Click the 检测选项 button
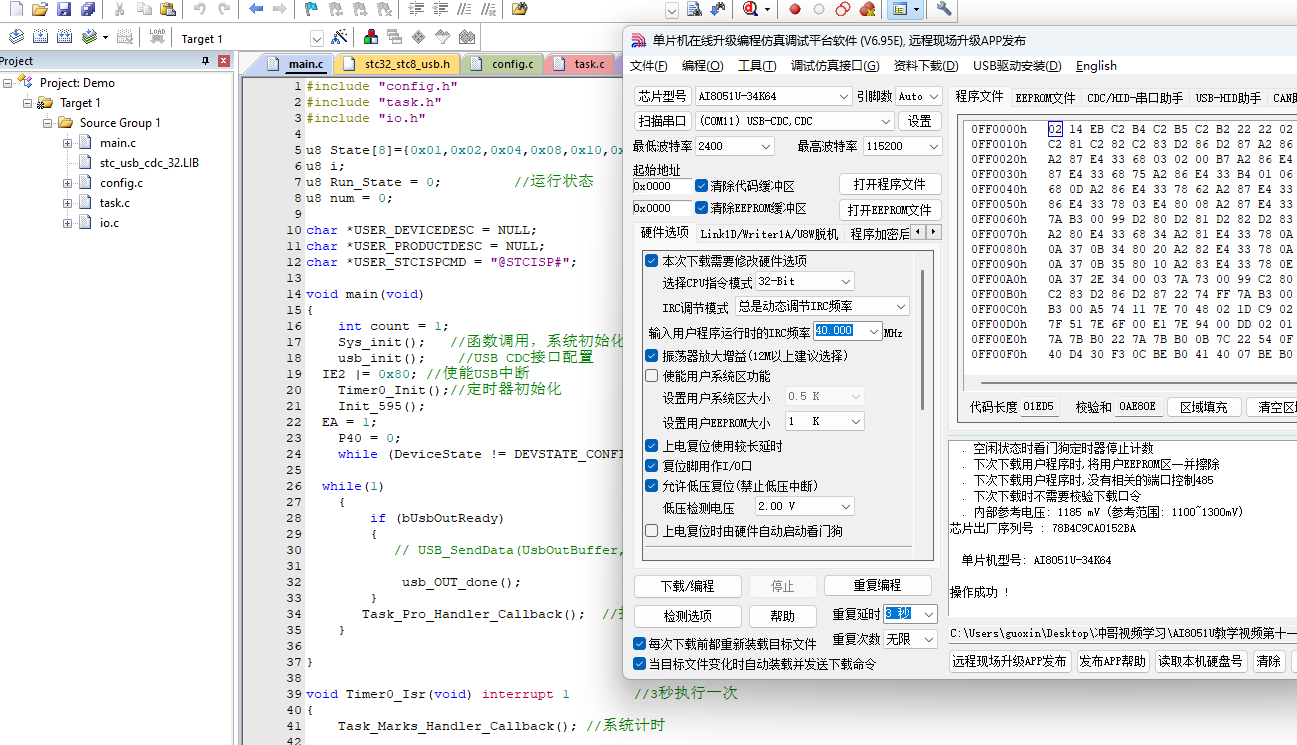The width and height of the screenshot is (1297, 745). tap(687, 616)
